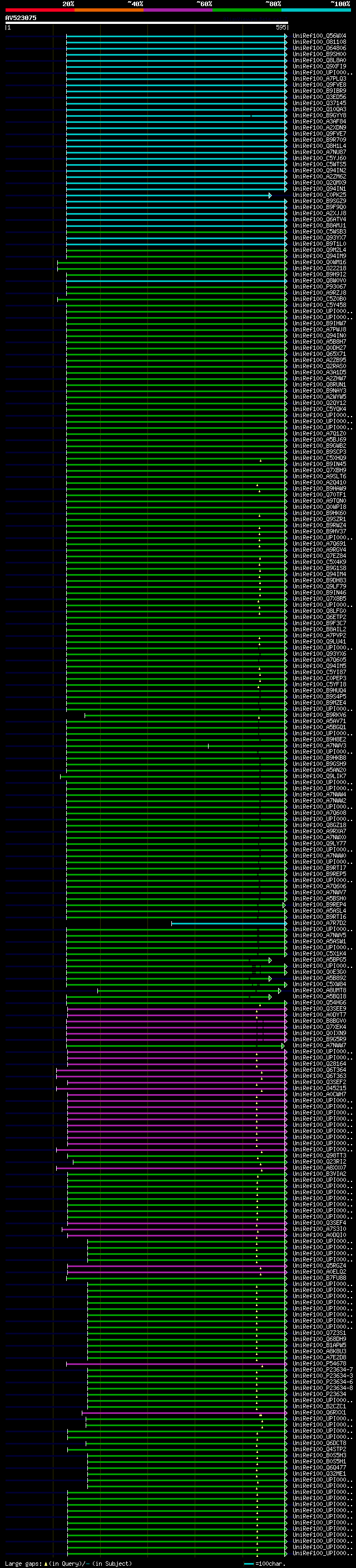Click the white query sequence bar

[x=147, y=23]
